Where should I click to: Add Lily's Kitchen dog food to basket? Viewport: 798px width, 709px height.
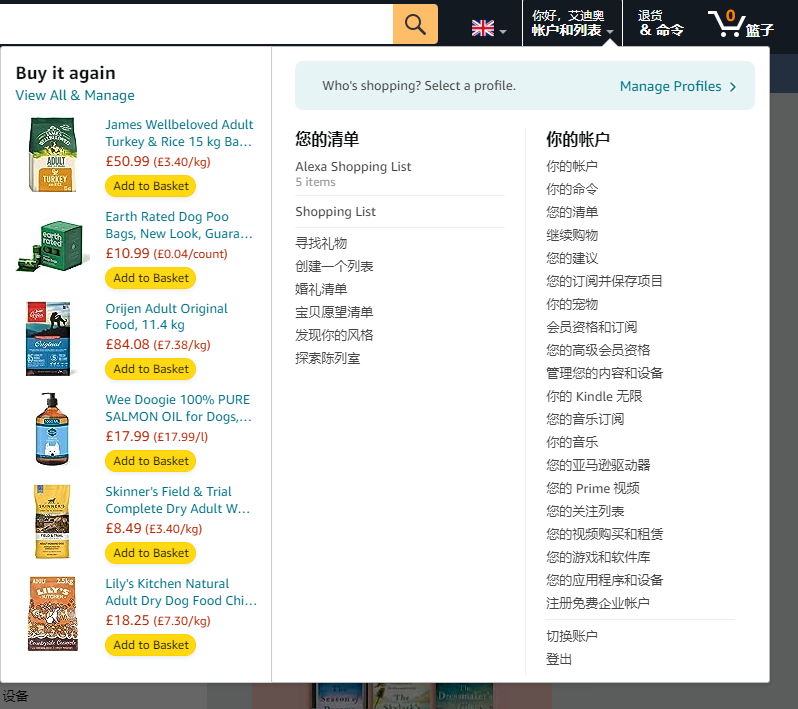pos(151,645)
